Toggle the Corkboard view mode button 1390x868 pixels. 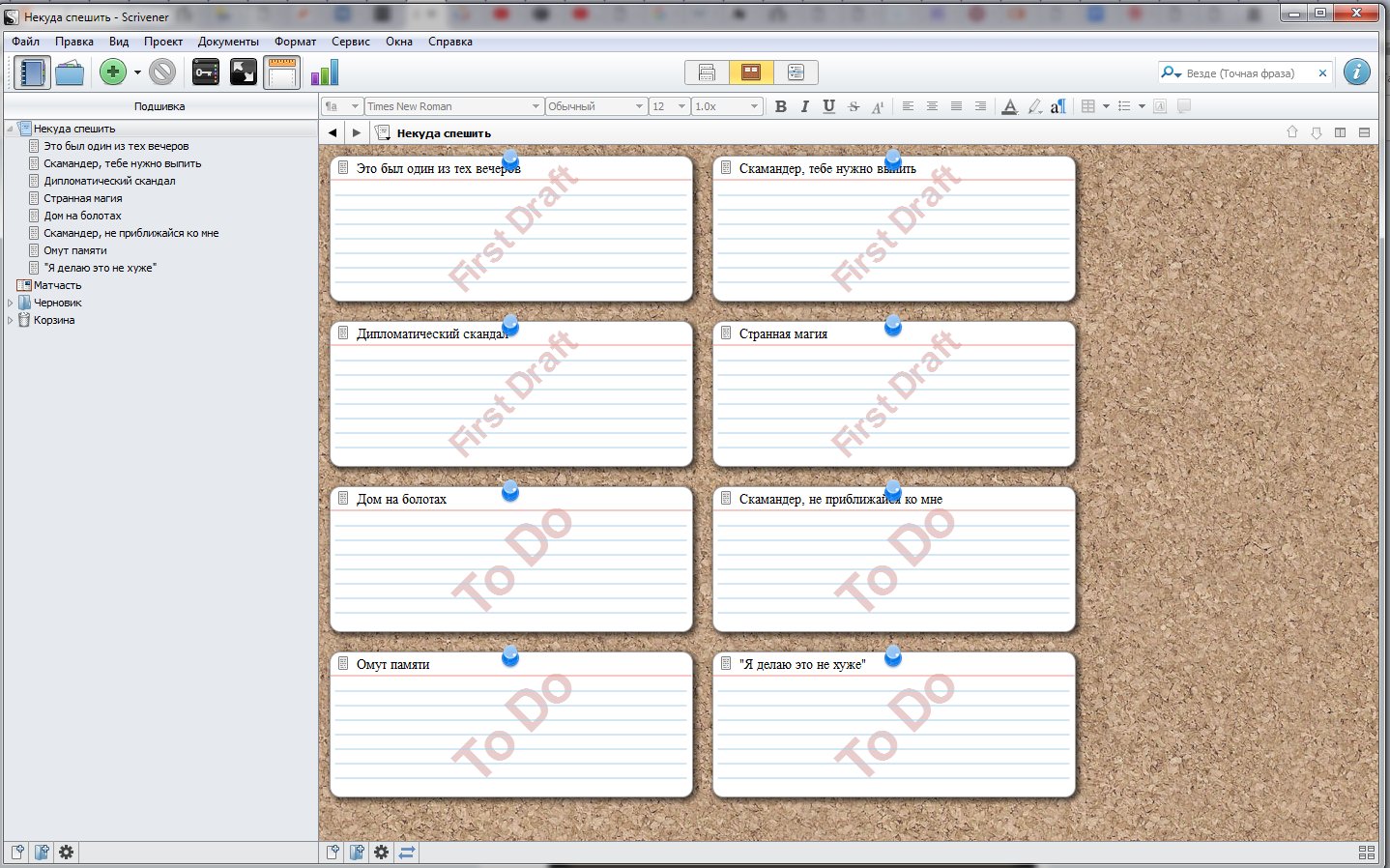751,72
